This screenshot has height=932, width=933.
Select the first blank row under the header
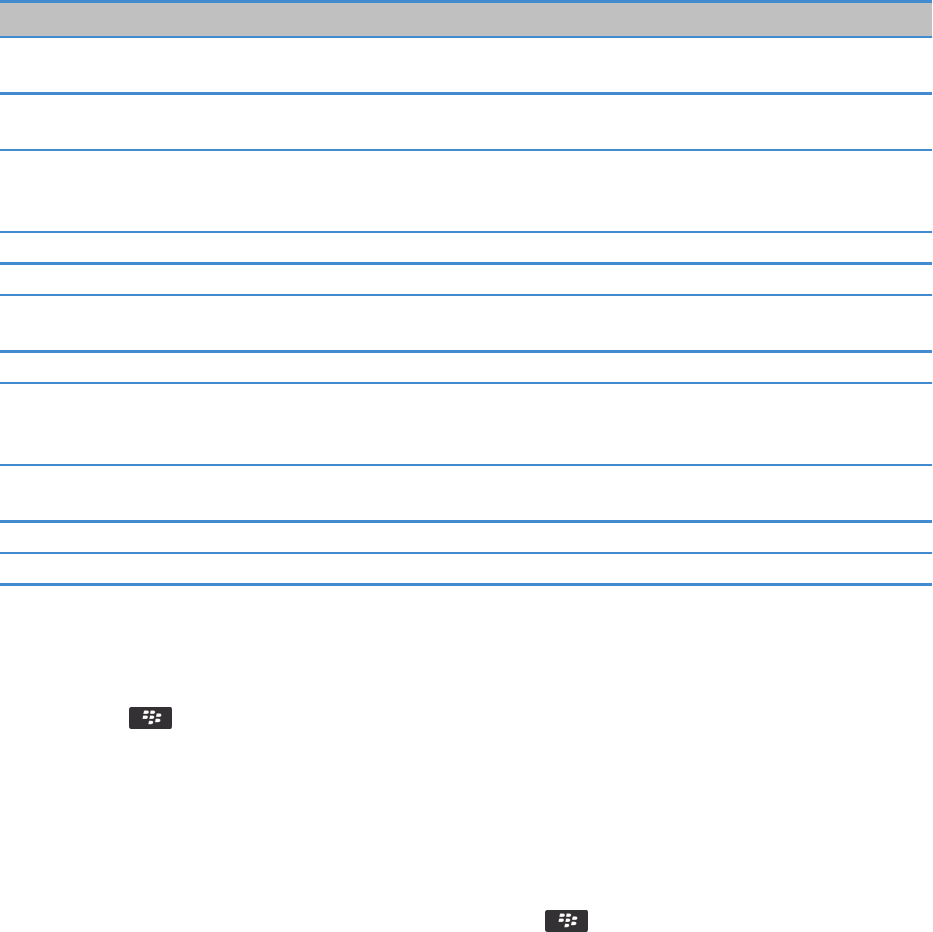466,65
